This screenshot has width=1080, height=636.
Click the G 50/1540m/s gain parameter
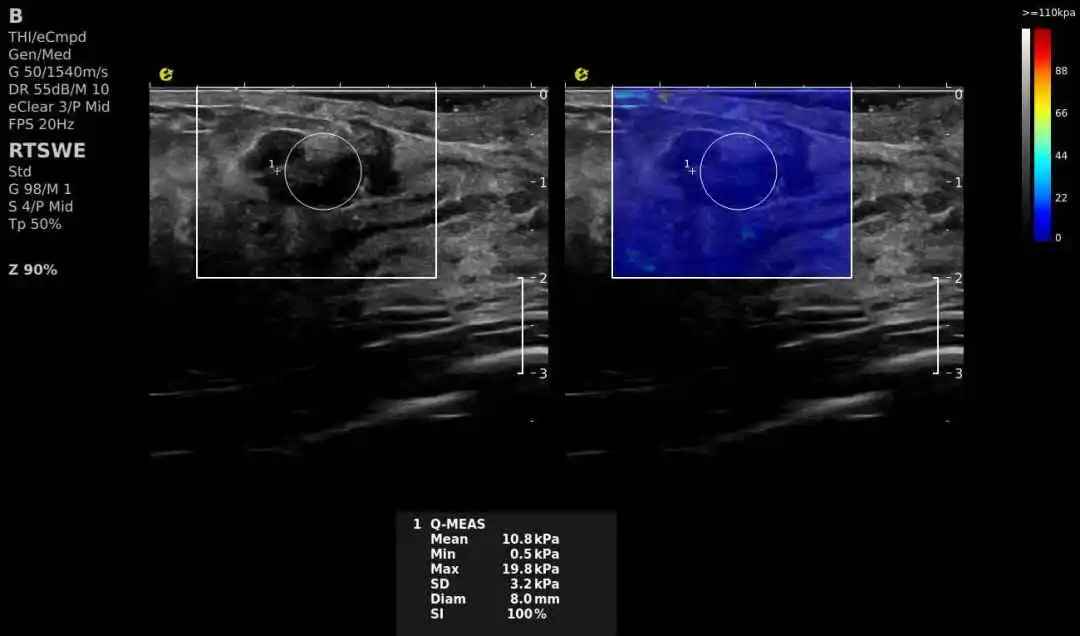point(58,72)
